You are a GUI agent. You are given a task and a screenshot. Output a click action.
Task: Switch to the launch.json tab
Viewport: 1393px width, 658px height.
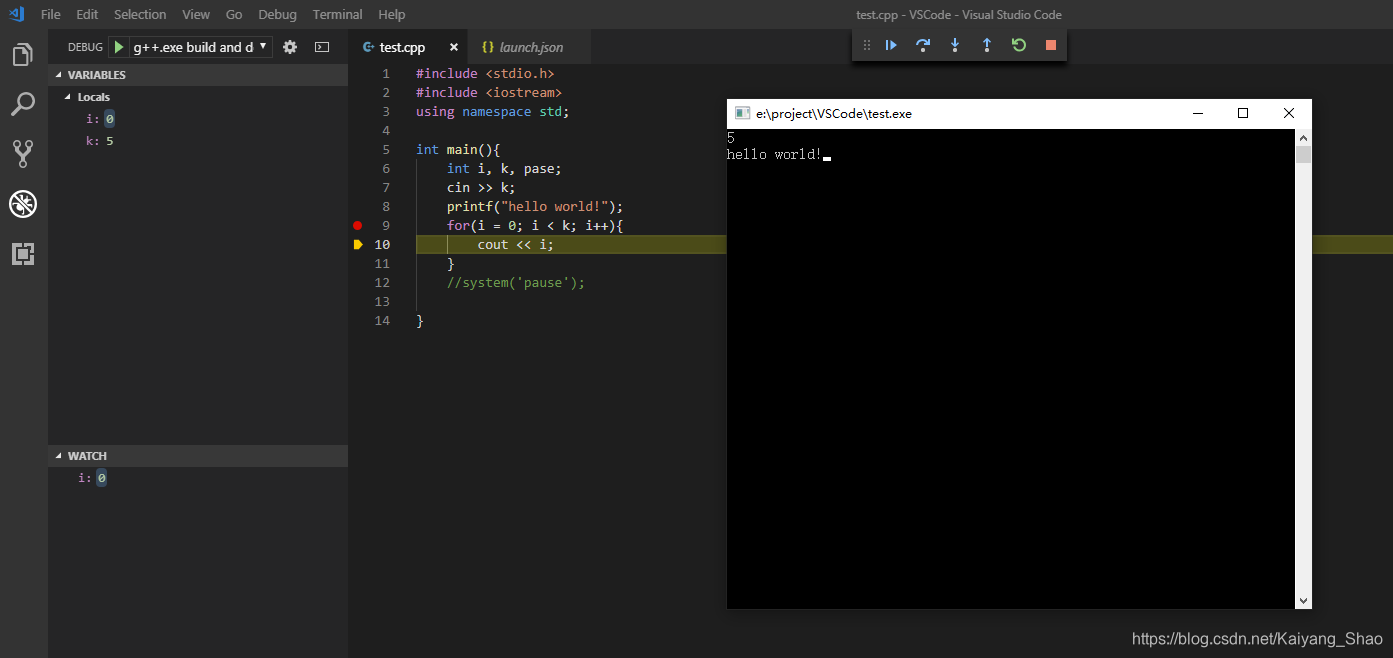pos(531,47)
